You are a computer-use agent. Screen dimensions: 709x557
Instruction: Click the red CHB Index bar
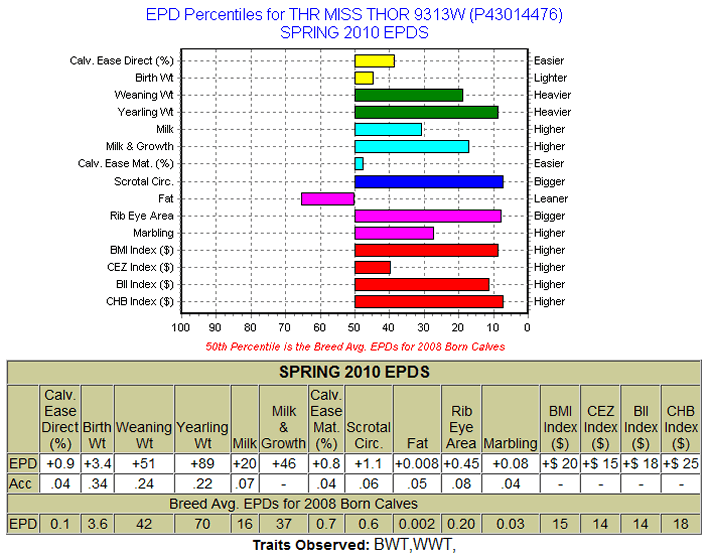[x=429, y=302]
